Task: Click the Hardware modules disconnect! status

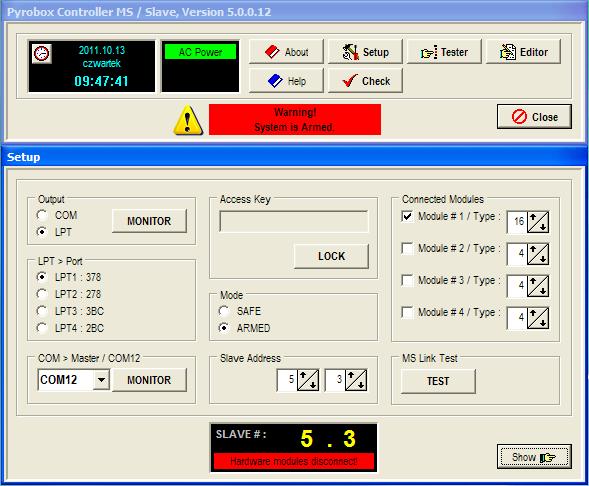Action: (294, 461)
